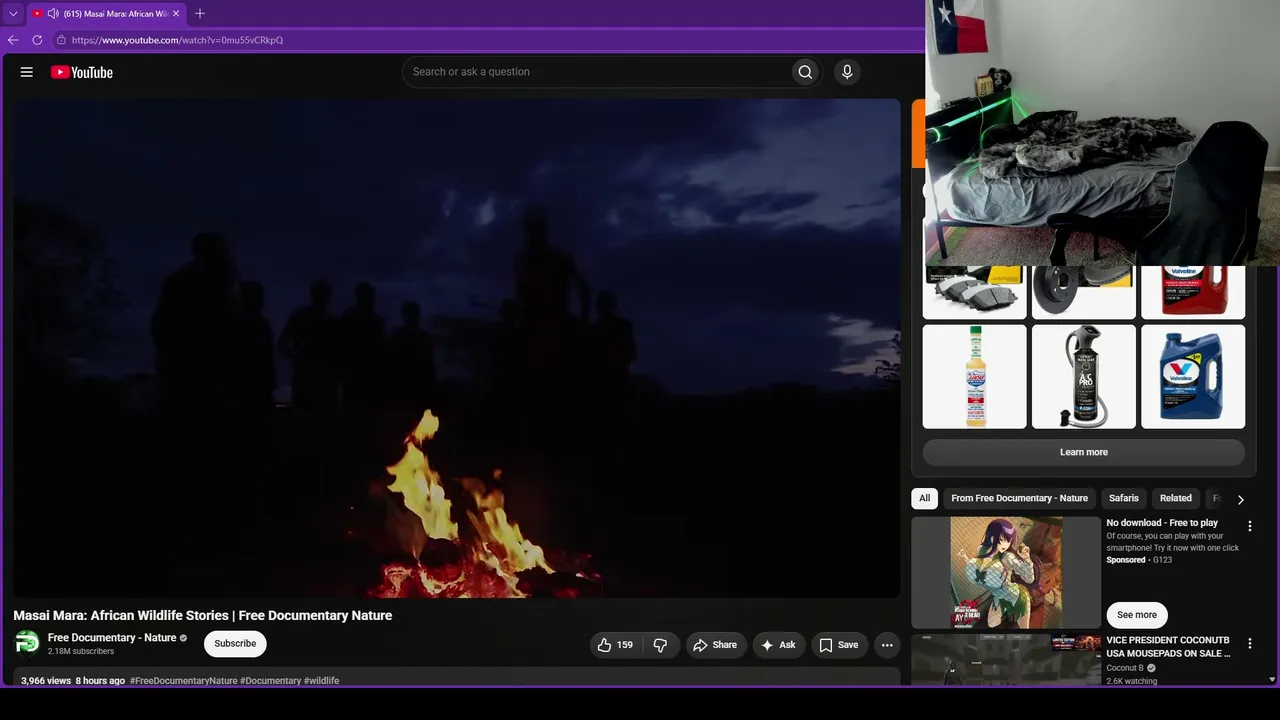Open the sponsored anime game ad thumbnail
The height and width of the screenshot is (720, 1280).
click(1006, 572)
